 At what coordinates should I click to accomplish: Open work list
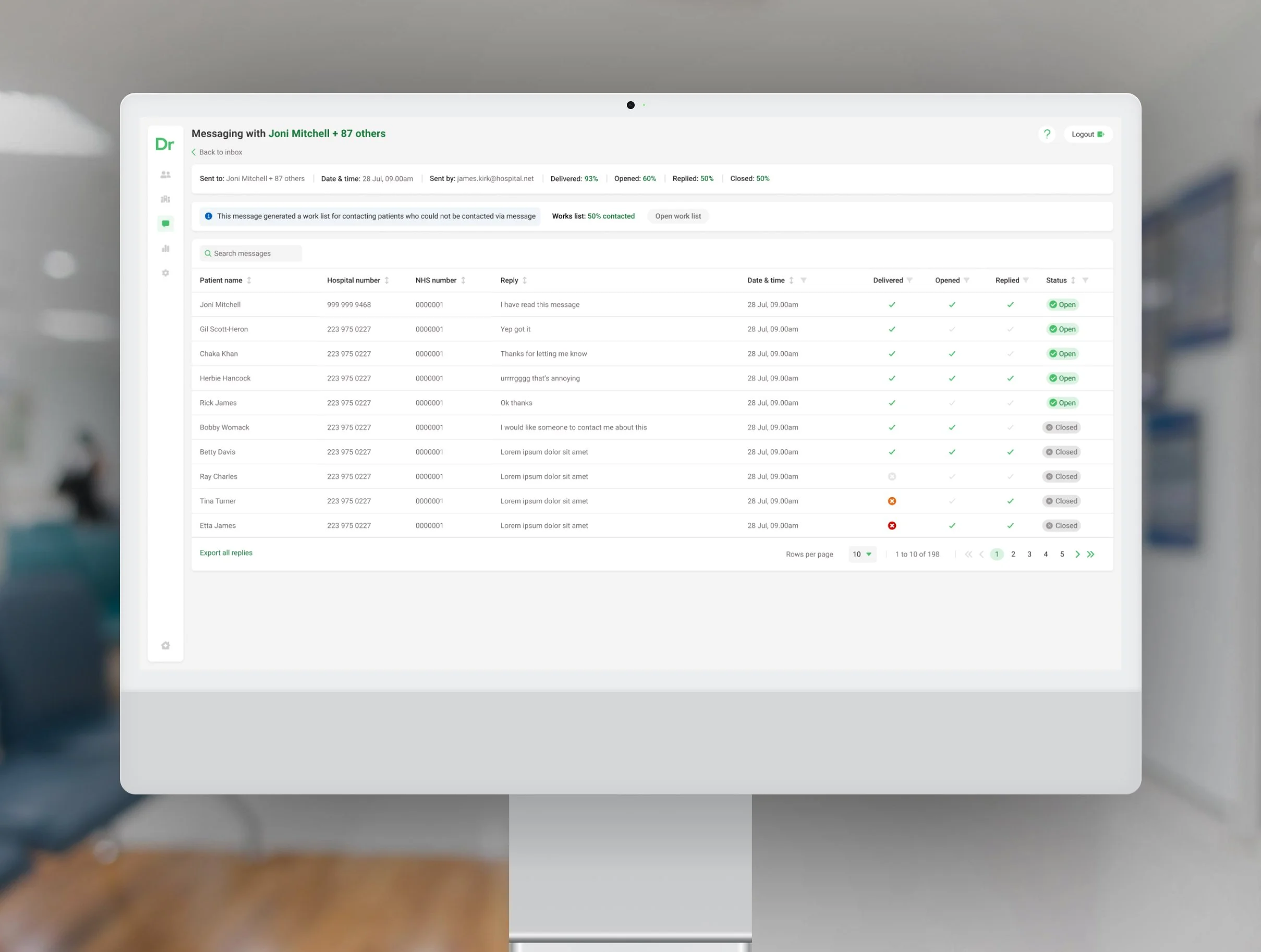(x=678, y=216)
